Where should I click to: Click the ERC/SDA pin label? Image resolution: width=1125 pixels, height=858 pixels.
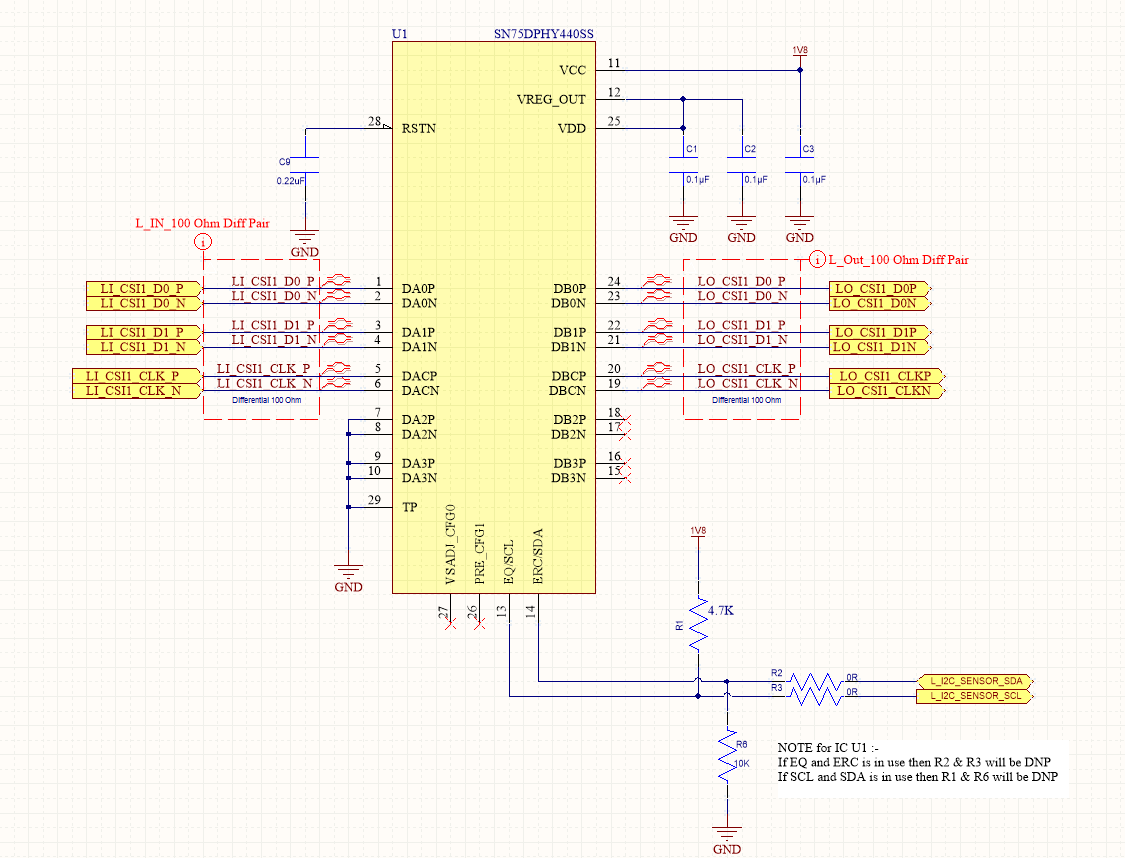point(538,557)
